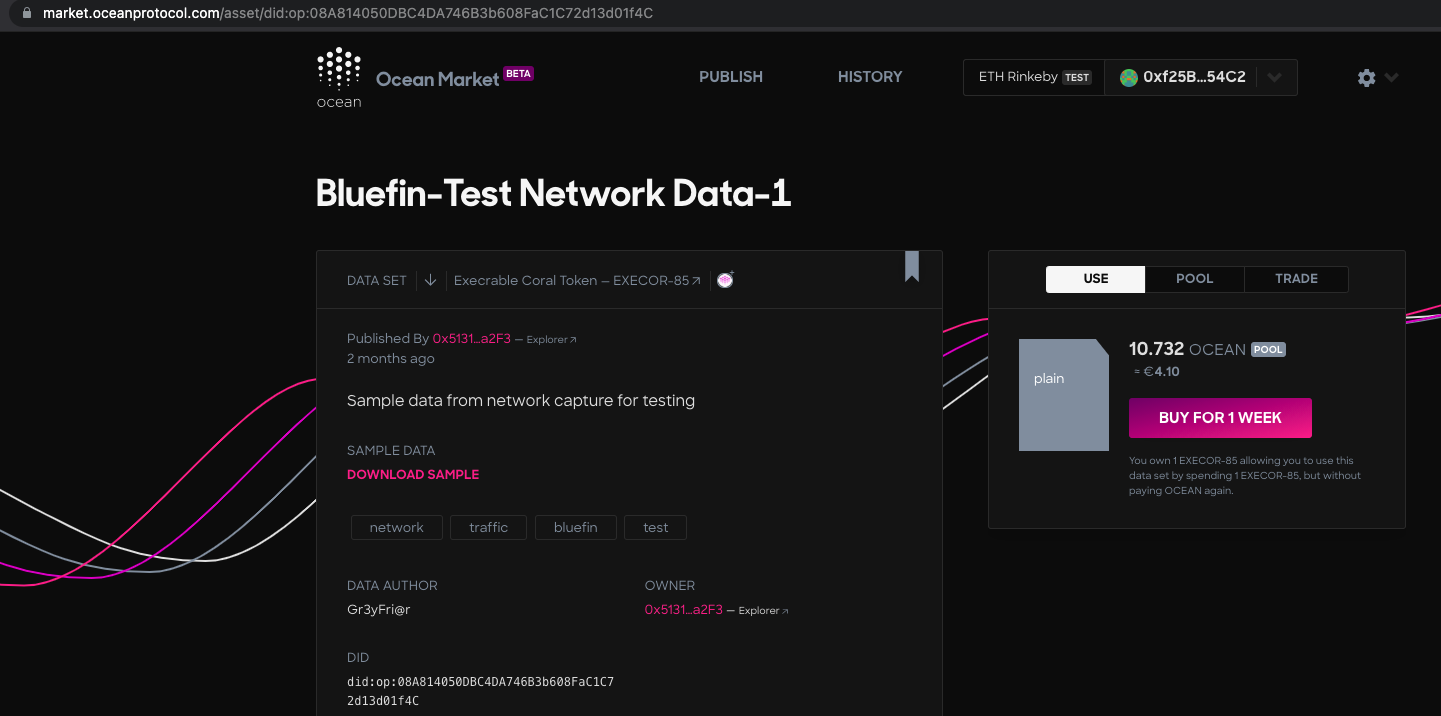
Task: Switch to the POOL tab
Action: [x=1194, y=279]
